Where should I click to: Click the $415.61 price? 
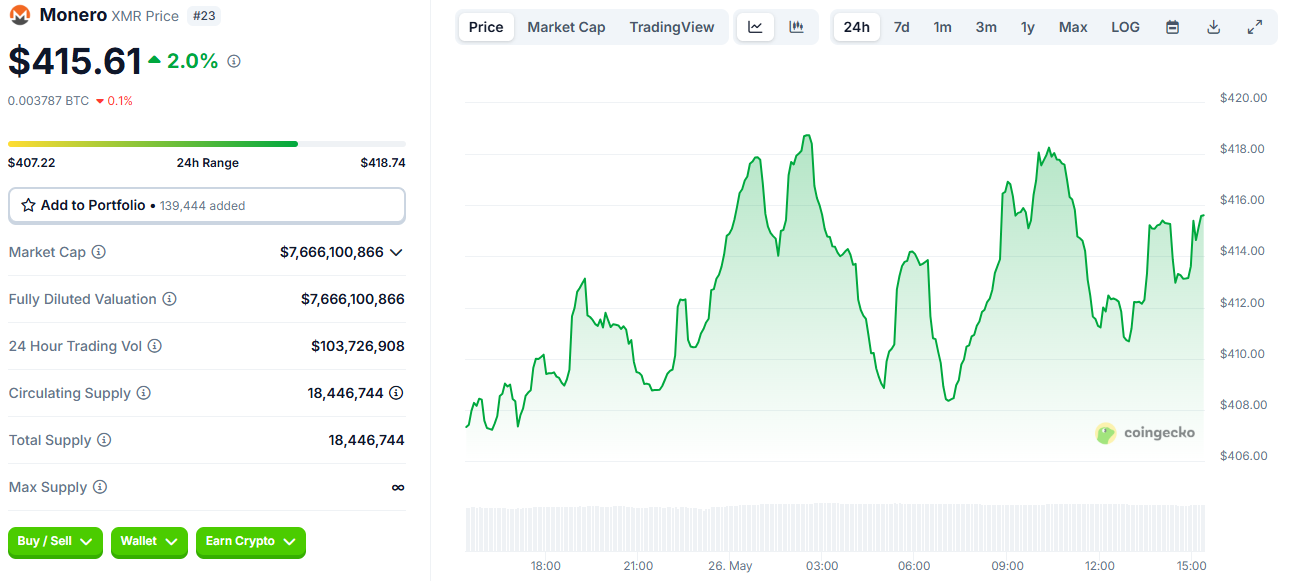[x=75, y=62]
